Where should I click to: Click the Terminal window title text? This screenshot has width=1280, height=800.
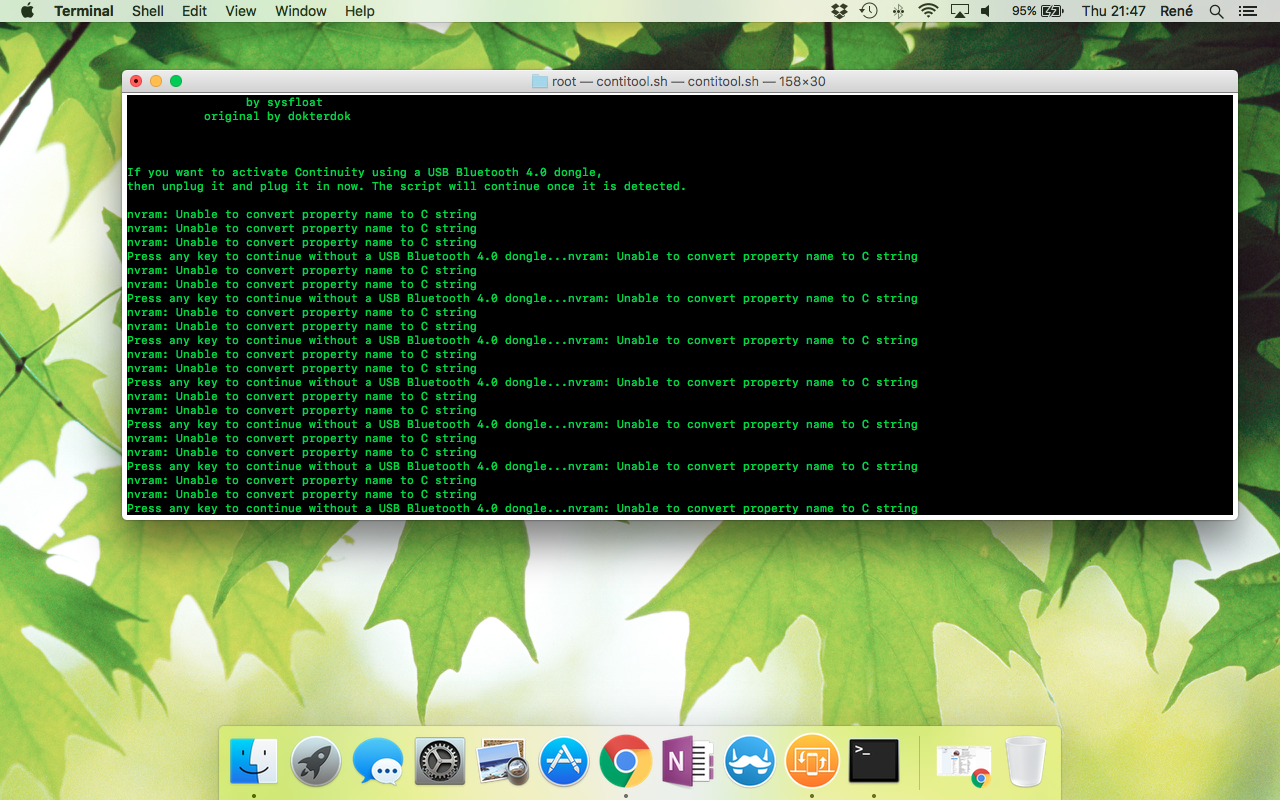[689, 81]
